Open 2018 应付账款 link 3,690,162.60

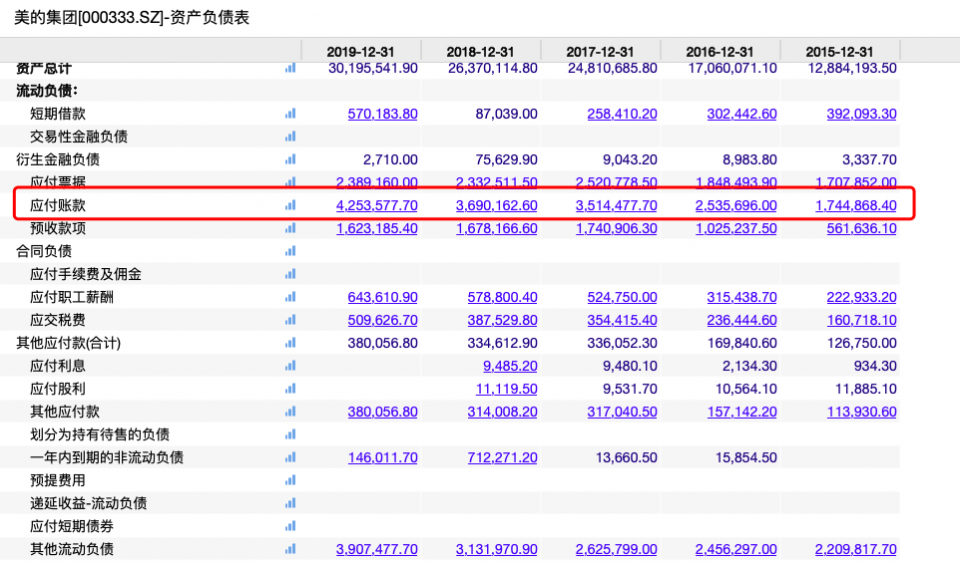(496, 205)
